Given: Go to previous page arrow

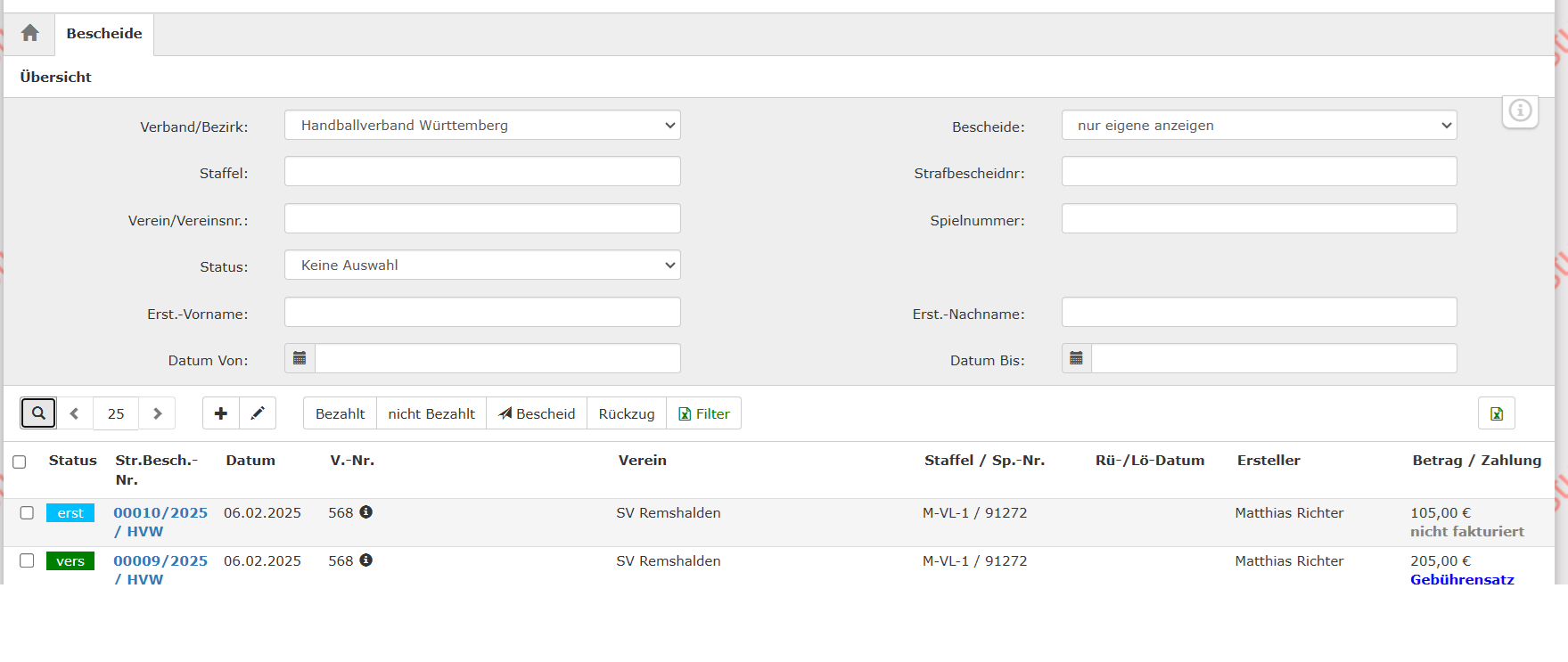Looking at the screenshot, I should [x=75, y=413].
